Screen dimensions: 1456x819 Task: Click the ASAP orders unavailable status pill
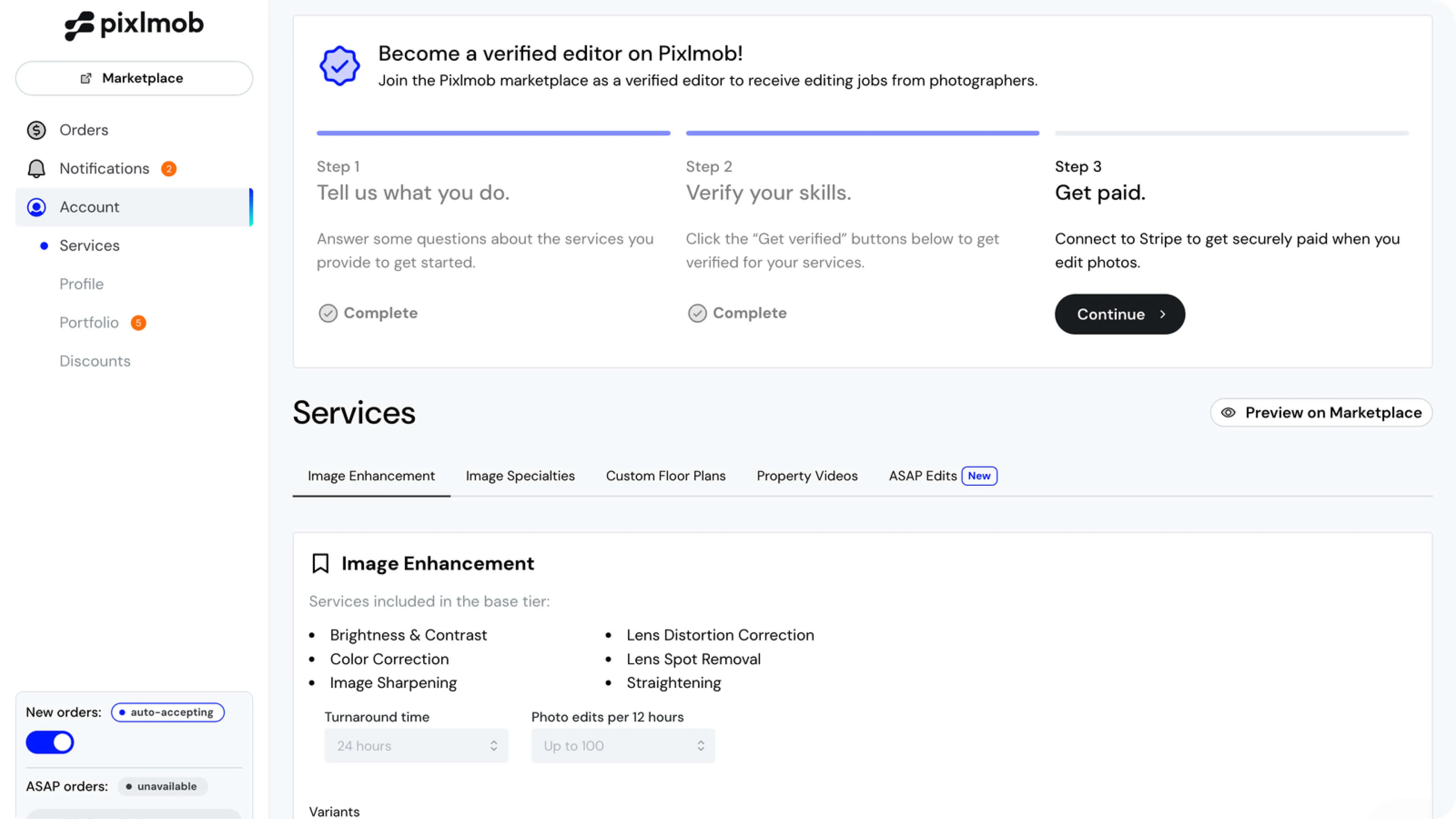(162, 786)
